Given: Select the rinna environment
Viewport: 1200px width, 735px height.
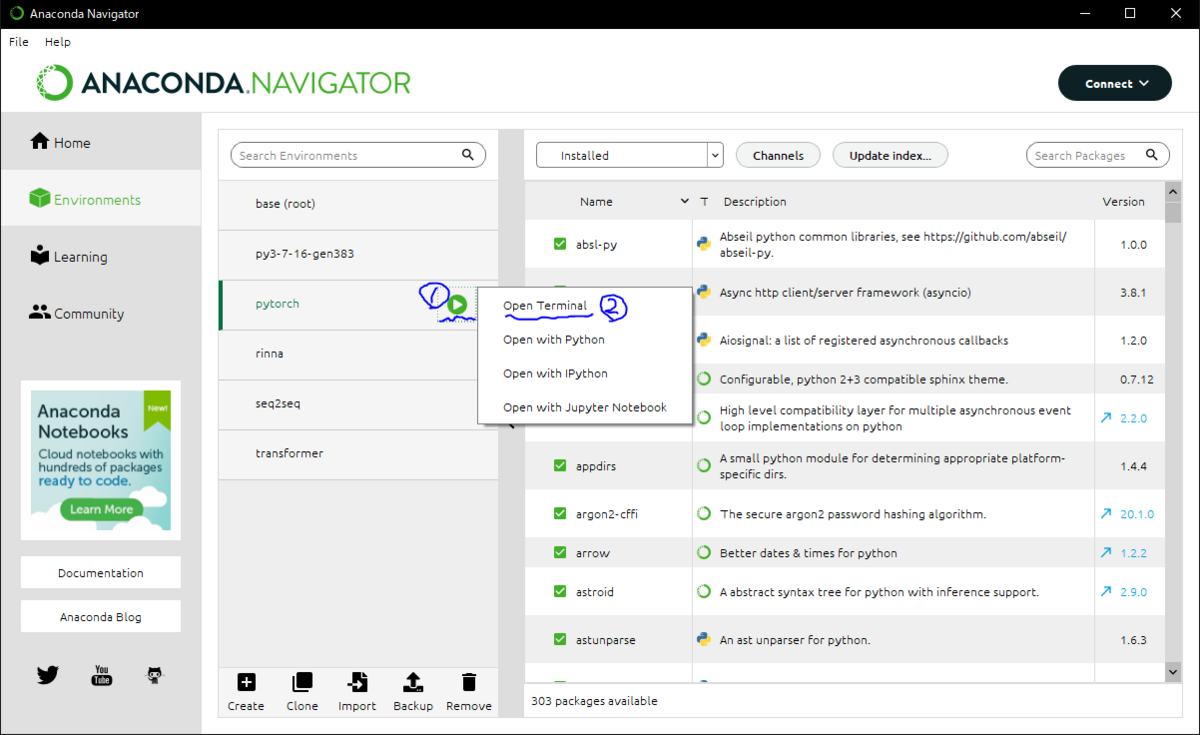Looking at the screenshot, I should [x=358, y=354].
